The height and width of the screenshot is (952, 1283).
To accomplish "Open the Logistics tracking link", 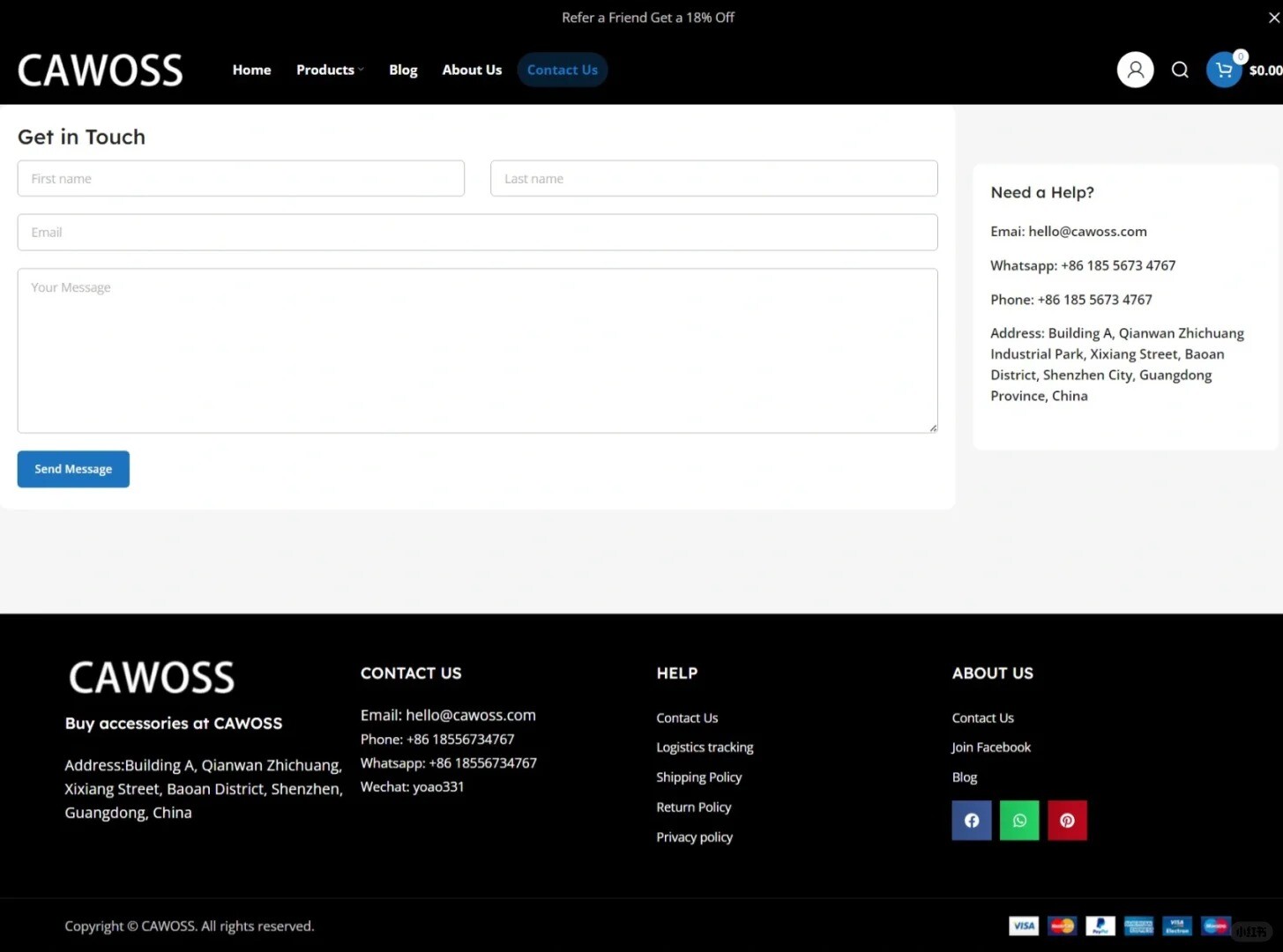I will coord(705,747).
